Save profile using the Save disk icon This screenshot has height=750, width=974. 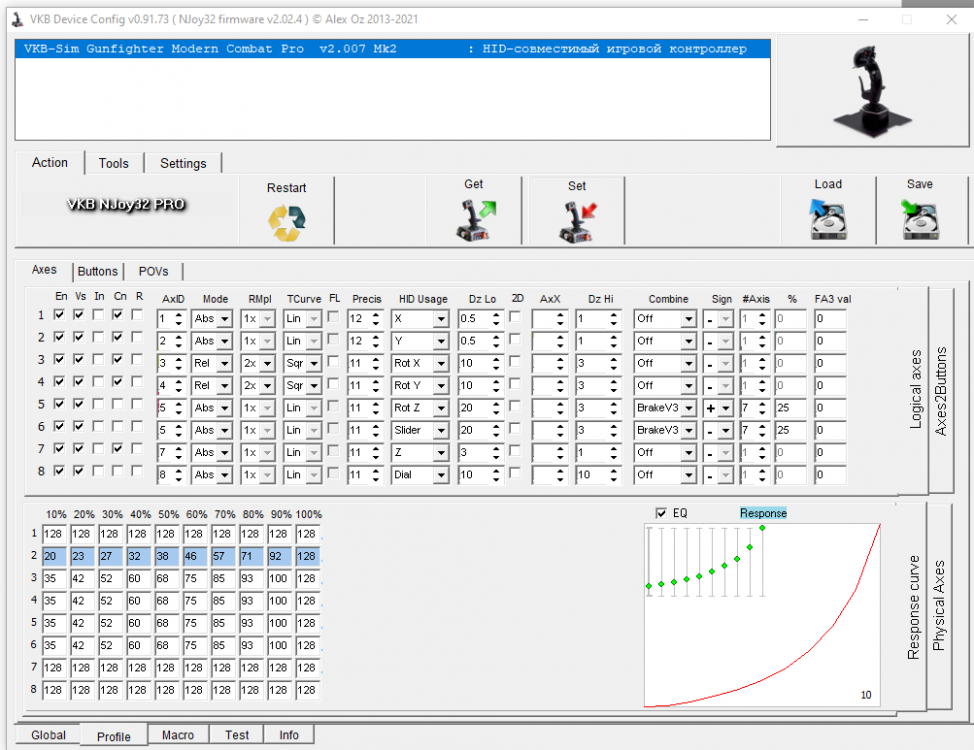(919, 219)
